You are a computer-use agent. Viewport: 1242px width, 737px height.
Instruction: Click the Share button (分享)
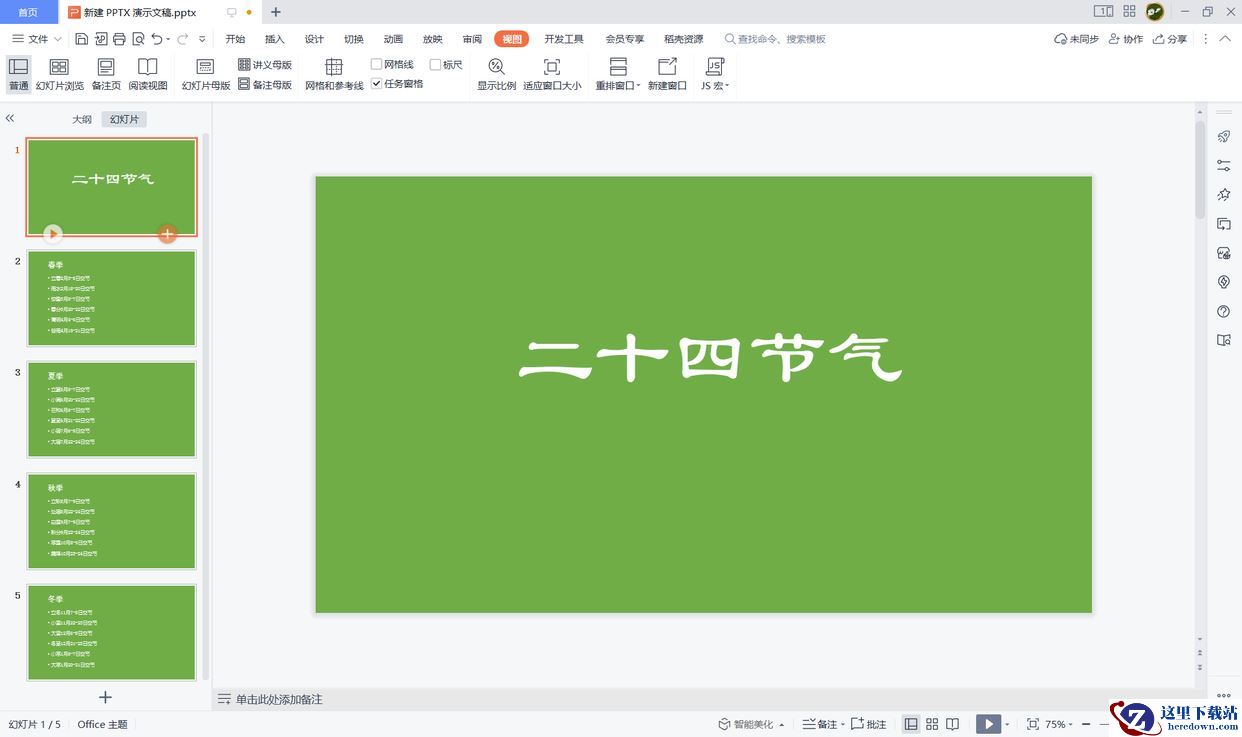pyautogui.click(x=1170, y=39)
